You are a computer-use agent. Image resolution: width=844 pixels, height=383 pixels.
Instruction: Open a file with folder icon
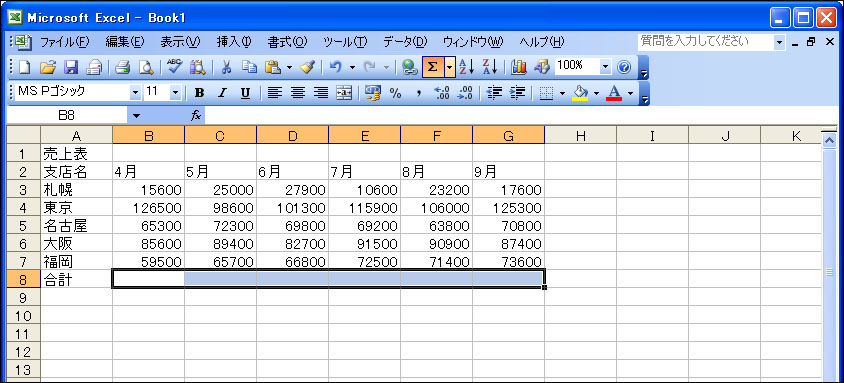tap(48, 67)
